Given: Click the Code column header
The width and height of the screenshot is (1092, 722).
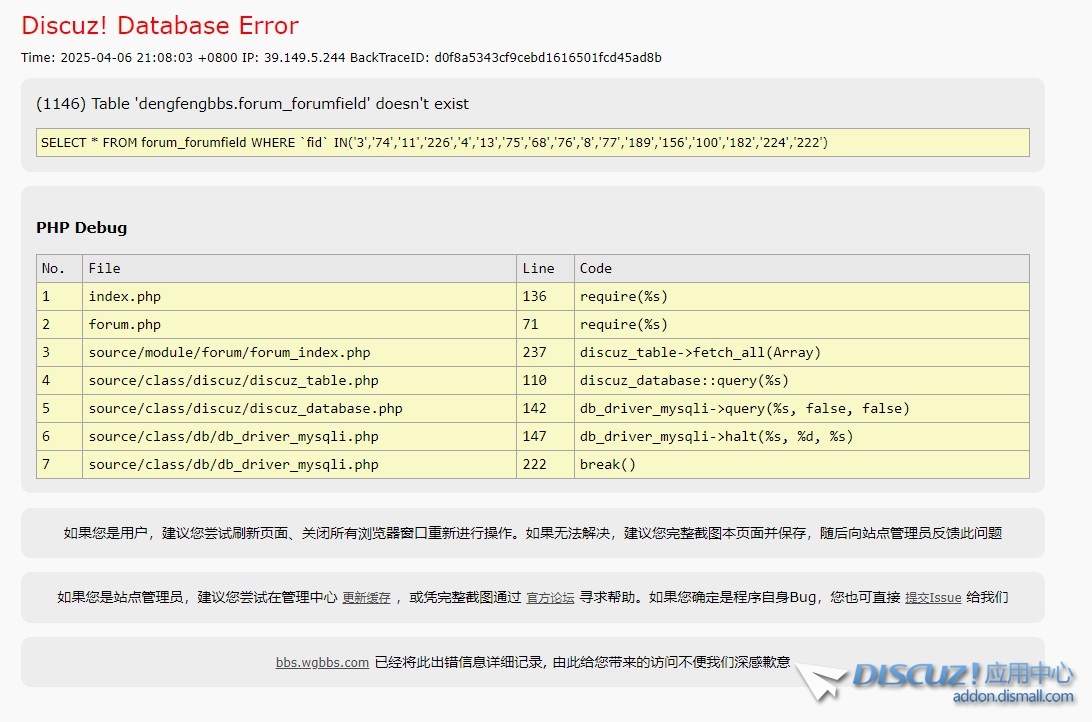Looking at the screenshot, I should coord(802,269).
